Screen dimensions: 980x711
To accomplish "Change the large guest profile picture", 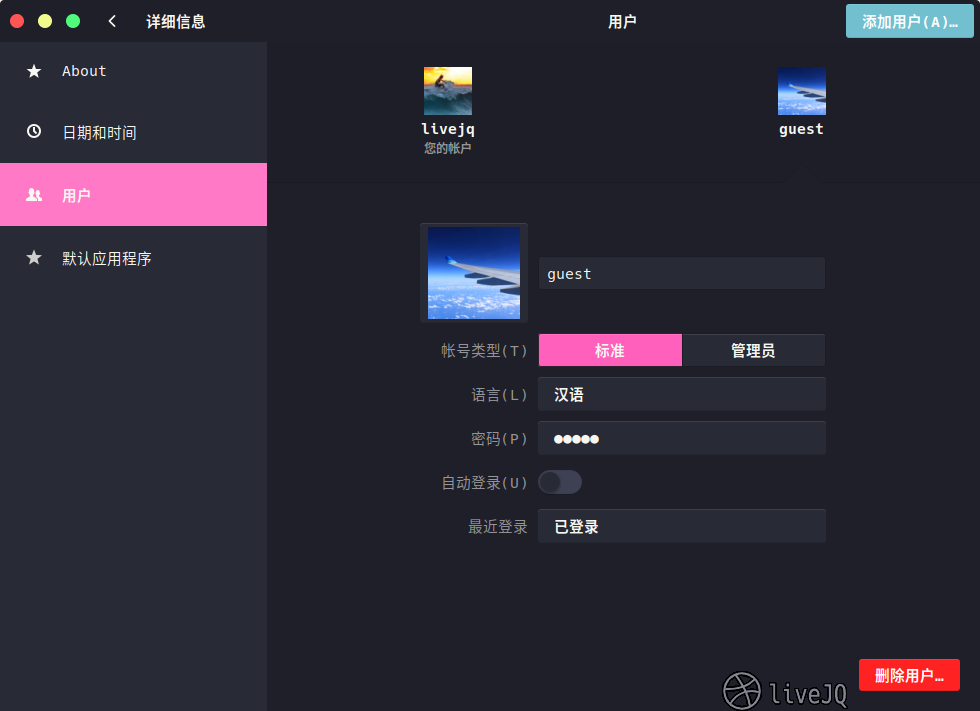I will click(x=473, y=272).
